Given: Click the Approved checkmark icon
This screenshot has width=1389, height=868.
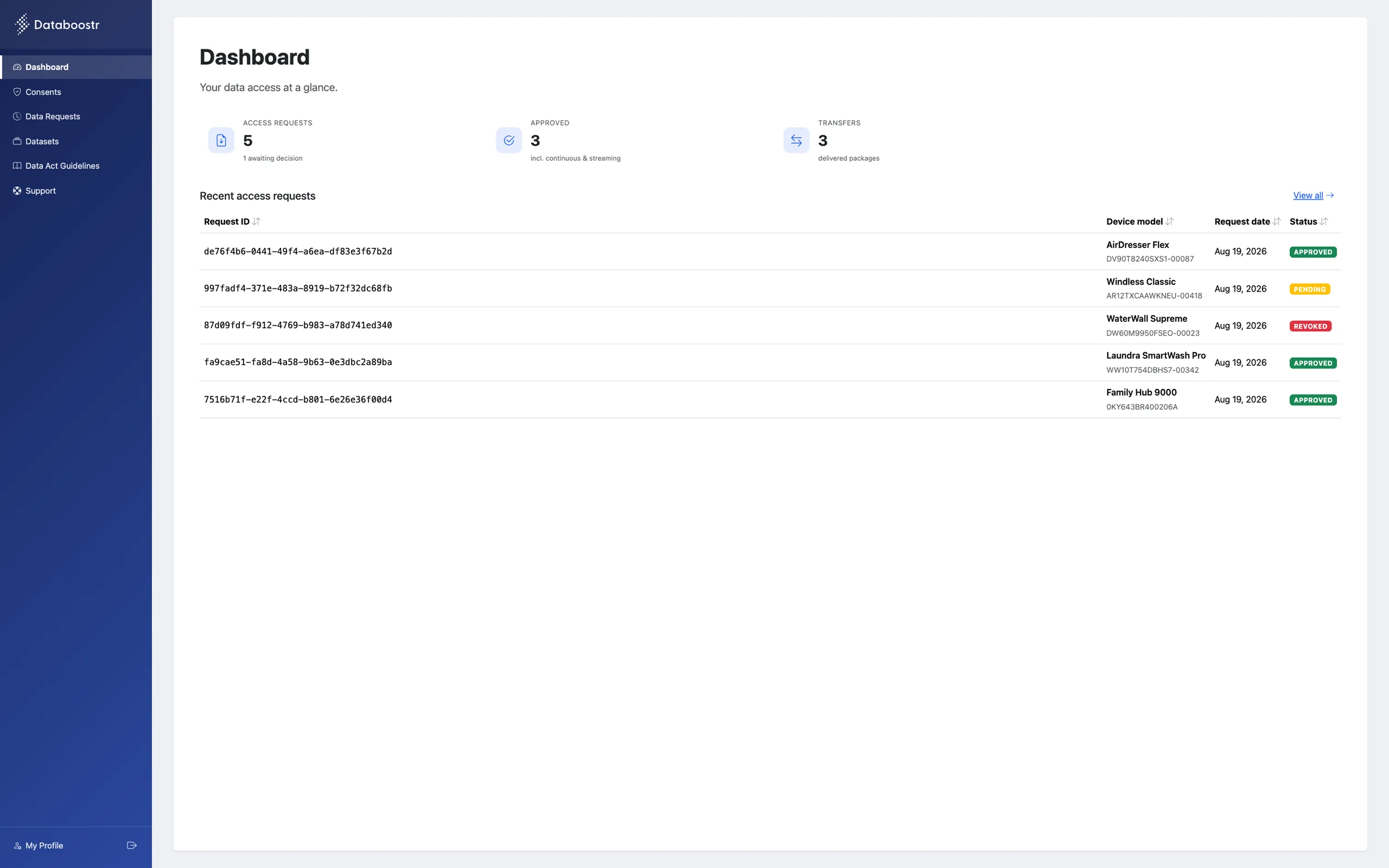Looking at the screenshot, I should pyautogui.click(x=508, y=140).
